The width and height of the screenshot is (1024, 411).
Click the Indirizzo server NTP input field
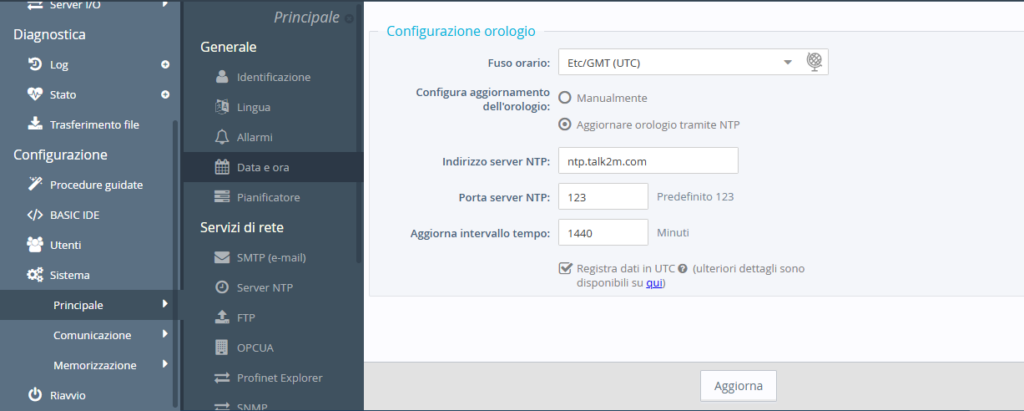pyautogui.click(x=647, y=161)
